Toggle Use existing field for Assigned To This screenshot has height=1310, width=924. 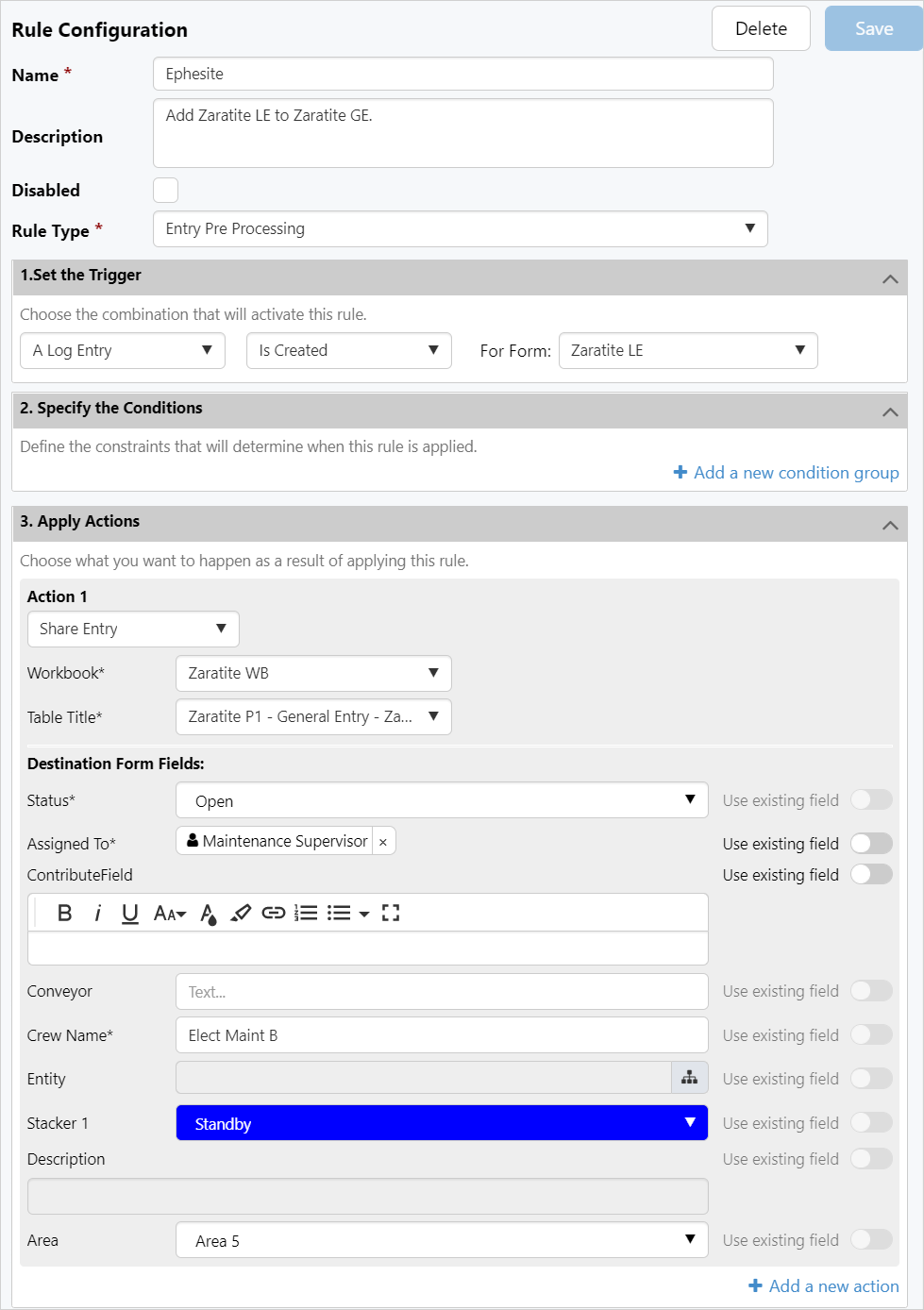click(x=871, y=844)
